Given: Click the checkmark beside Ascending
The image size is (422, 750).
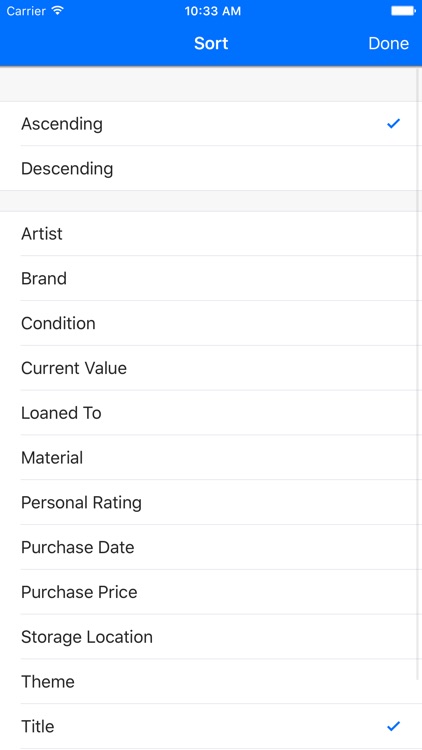Looking at the screenshot, I should (x=393, y=124).
